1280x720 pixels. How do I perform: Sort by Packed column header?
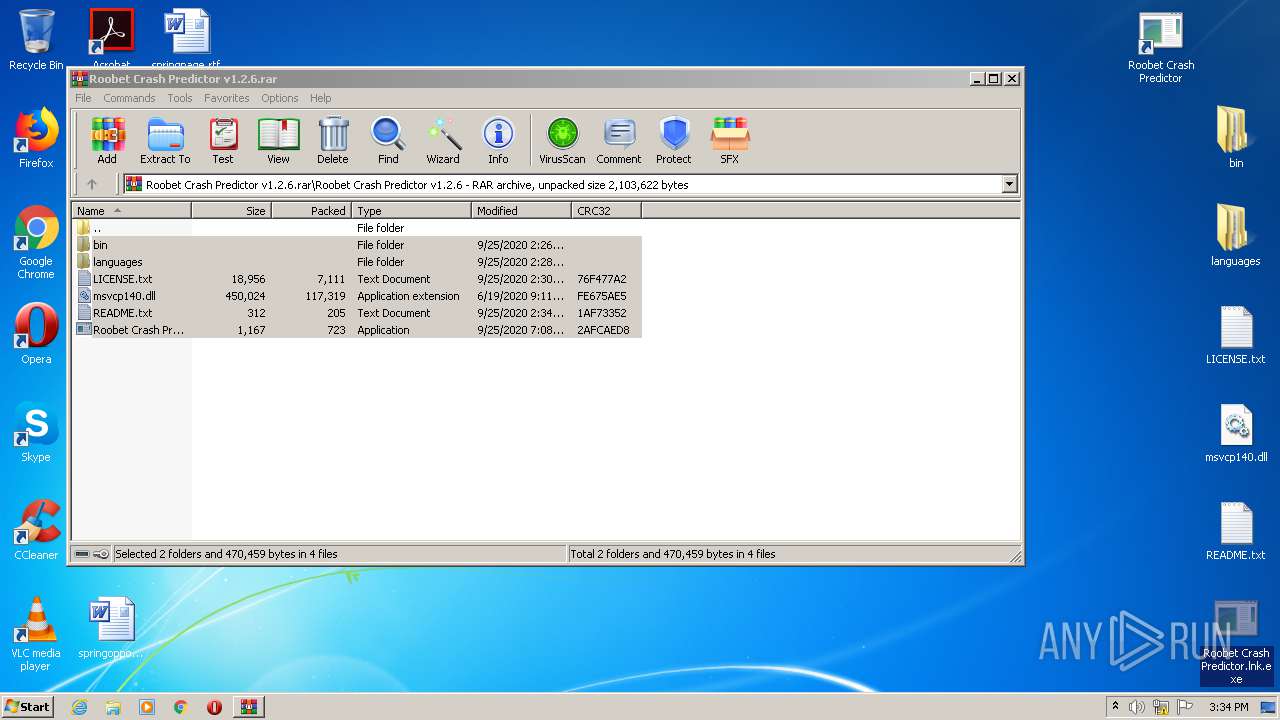pos(311,211)
